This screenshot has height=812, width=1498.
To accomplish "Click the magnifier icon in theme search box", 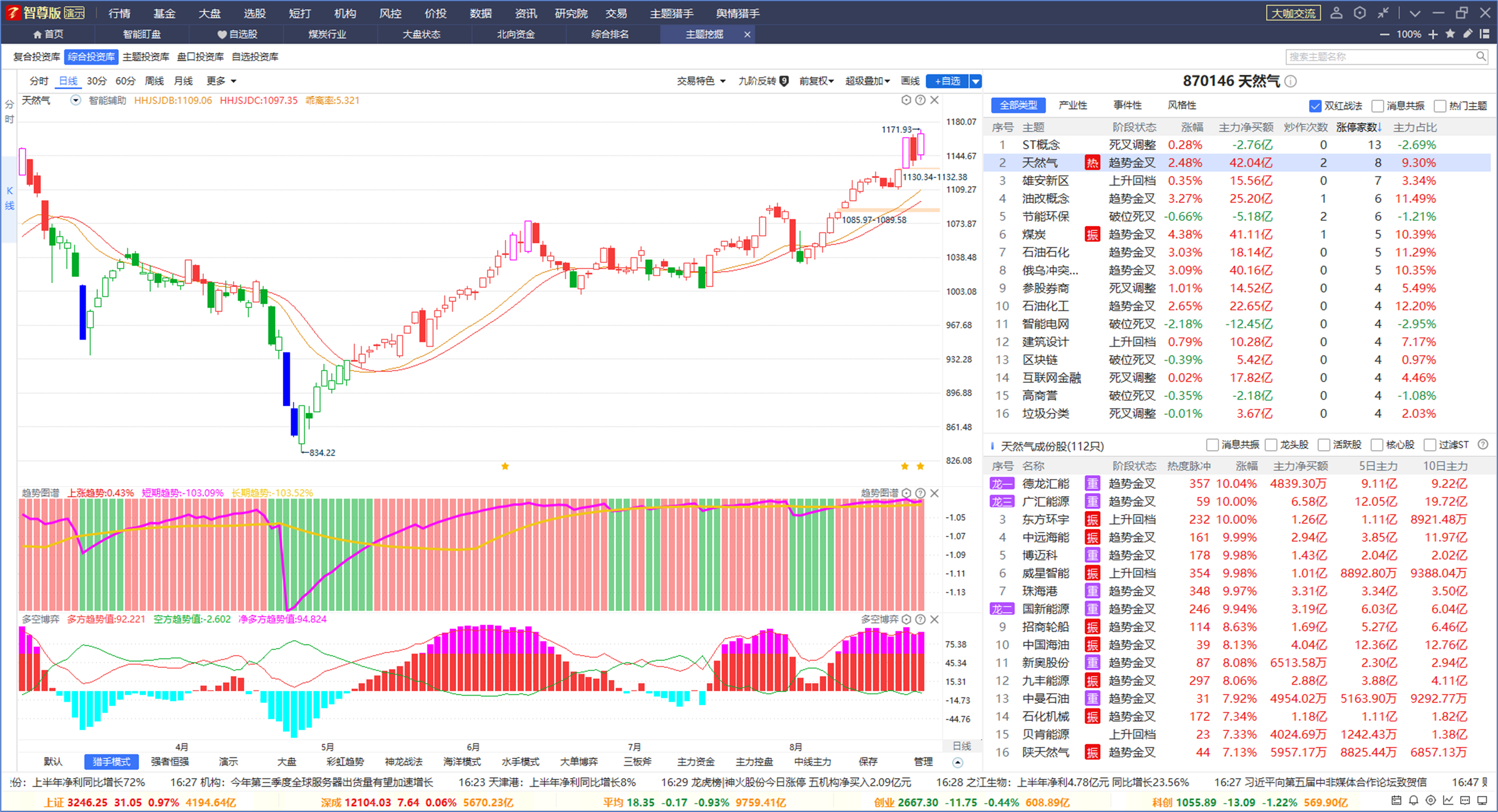I will tap(1481, 56).
